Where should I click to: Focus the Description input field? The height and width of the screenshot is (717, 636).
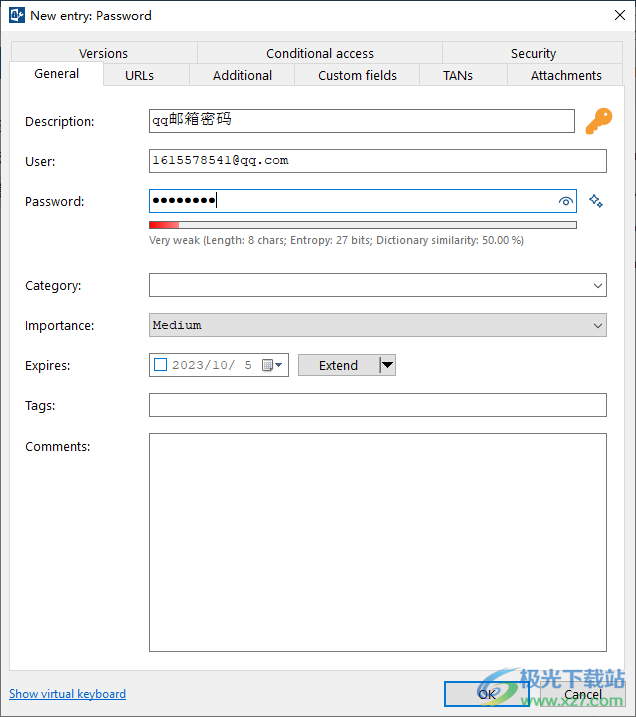point(362,121)
